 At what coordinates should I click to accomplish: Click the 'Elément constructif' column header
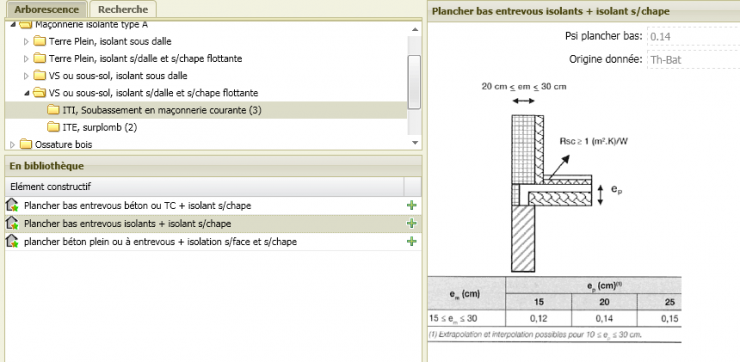pyautogui.click(x=204, y=187)
